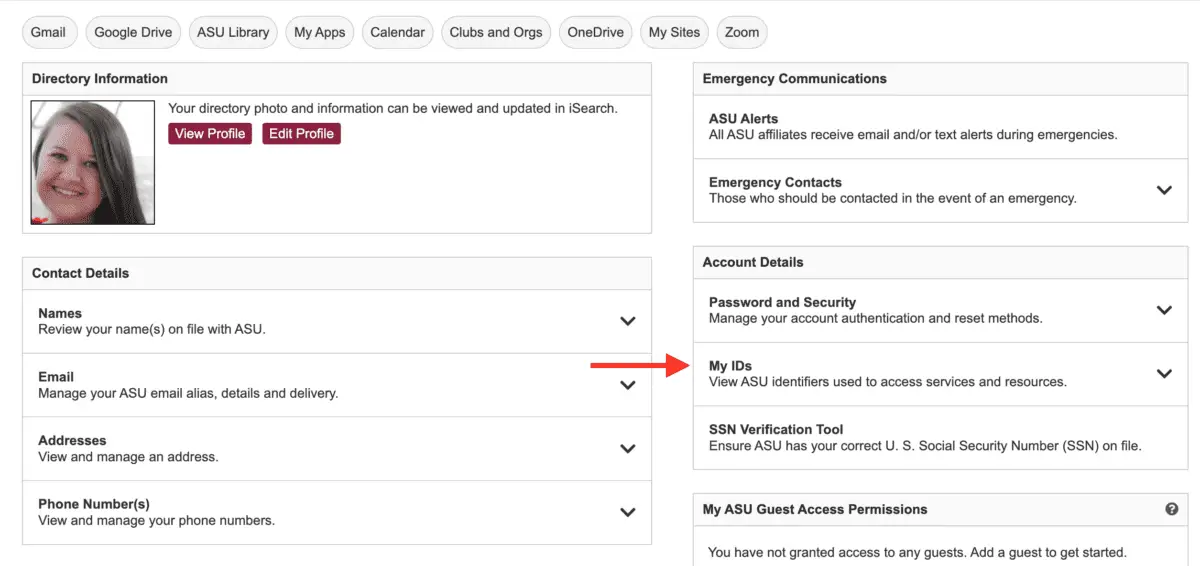1200x566 pixels.
Task: Open the Calendar quick link
Action: (397, 32)
